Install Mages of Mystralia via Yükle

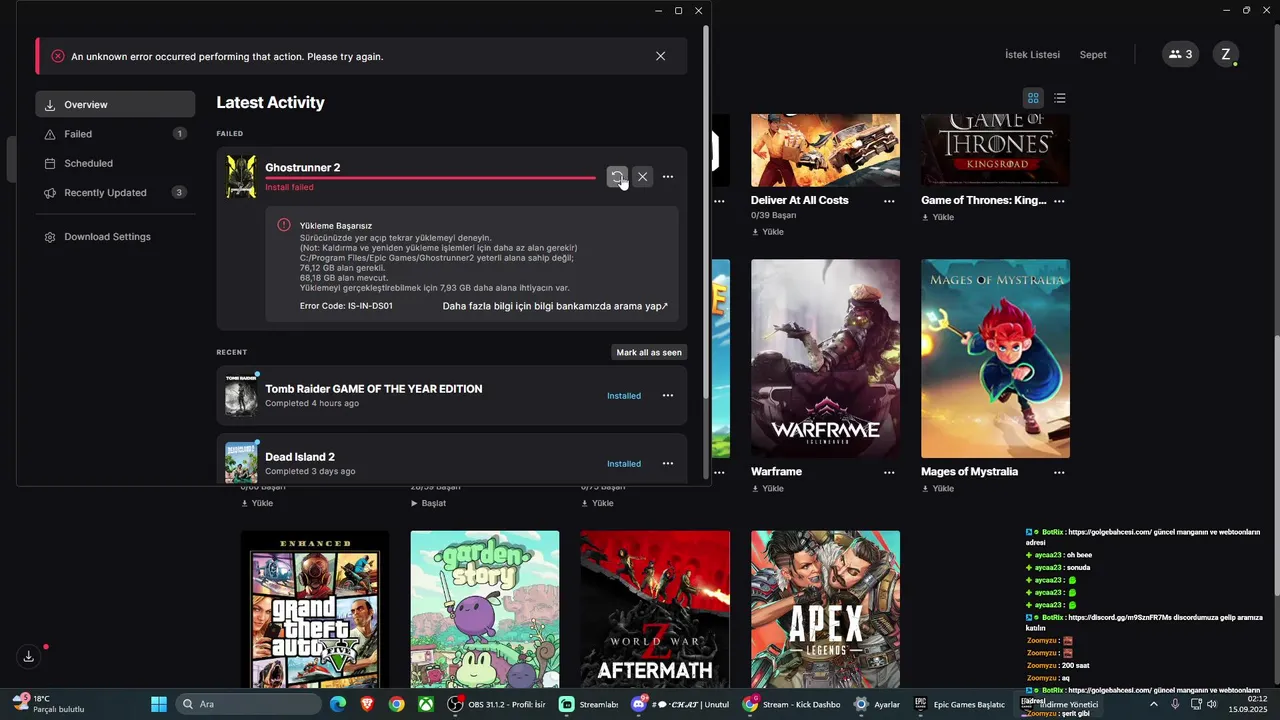[937, 489]
